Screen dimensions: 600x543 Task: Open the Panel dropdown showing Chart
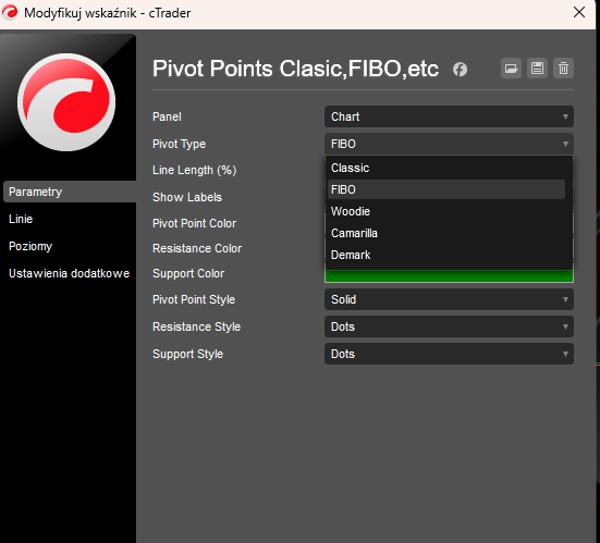[449, 117]
